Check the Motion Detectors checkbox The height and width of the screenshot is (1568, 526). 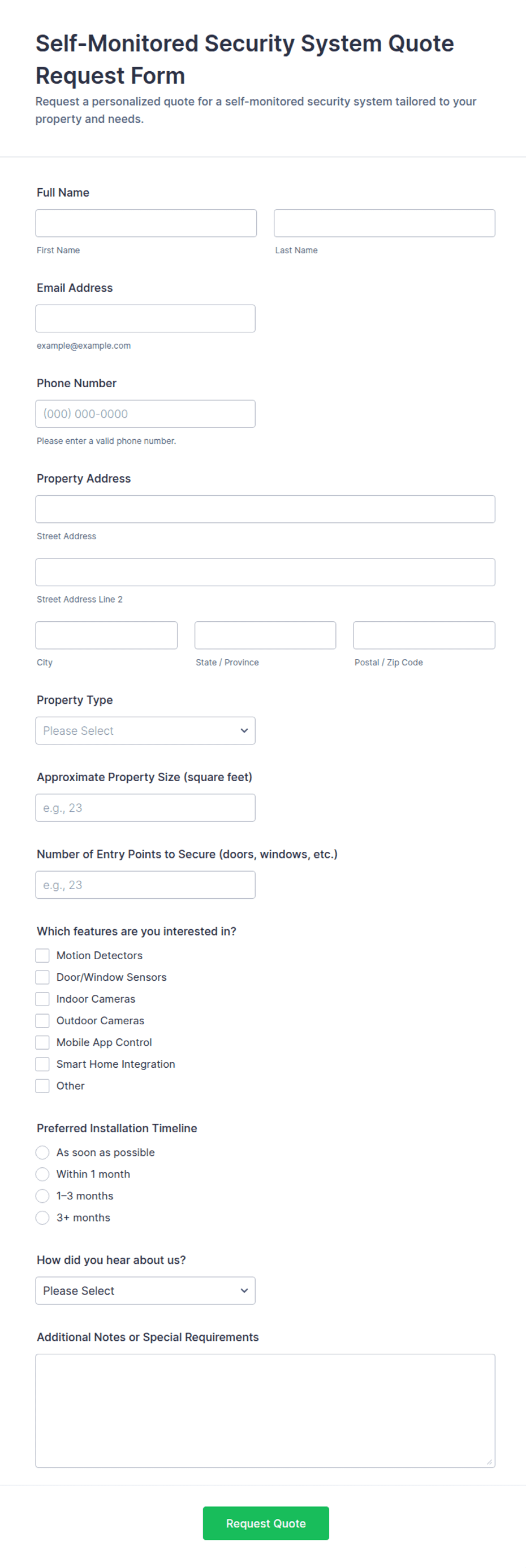point(42,956)
